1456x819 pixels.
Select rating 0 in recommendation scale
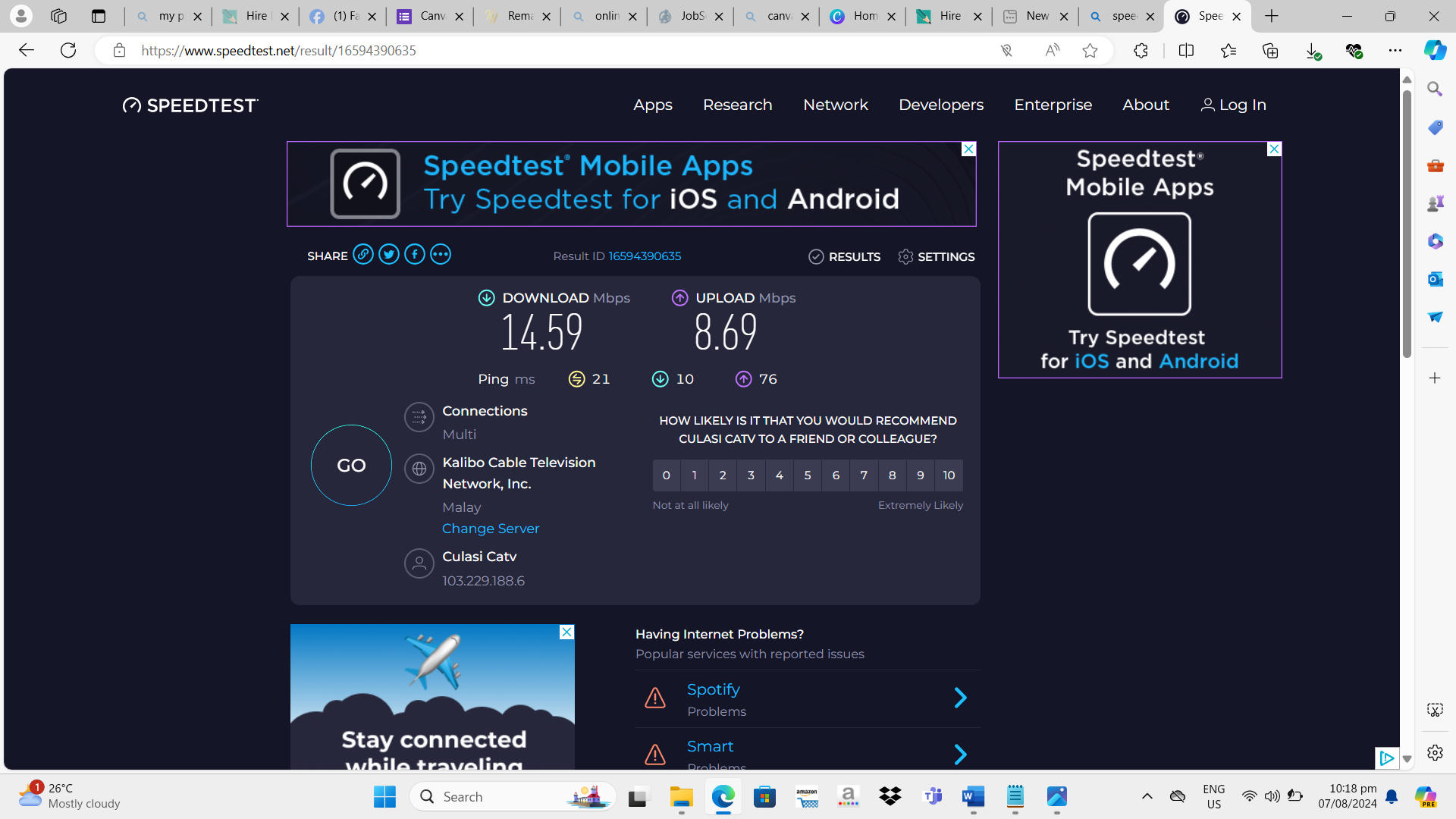click(x=667, y=475)
